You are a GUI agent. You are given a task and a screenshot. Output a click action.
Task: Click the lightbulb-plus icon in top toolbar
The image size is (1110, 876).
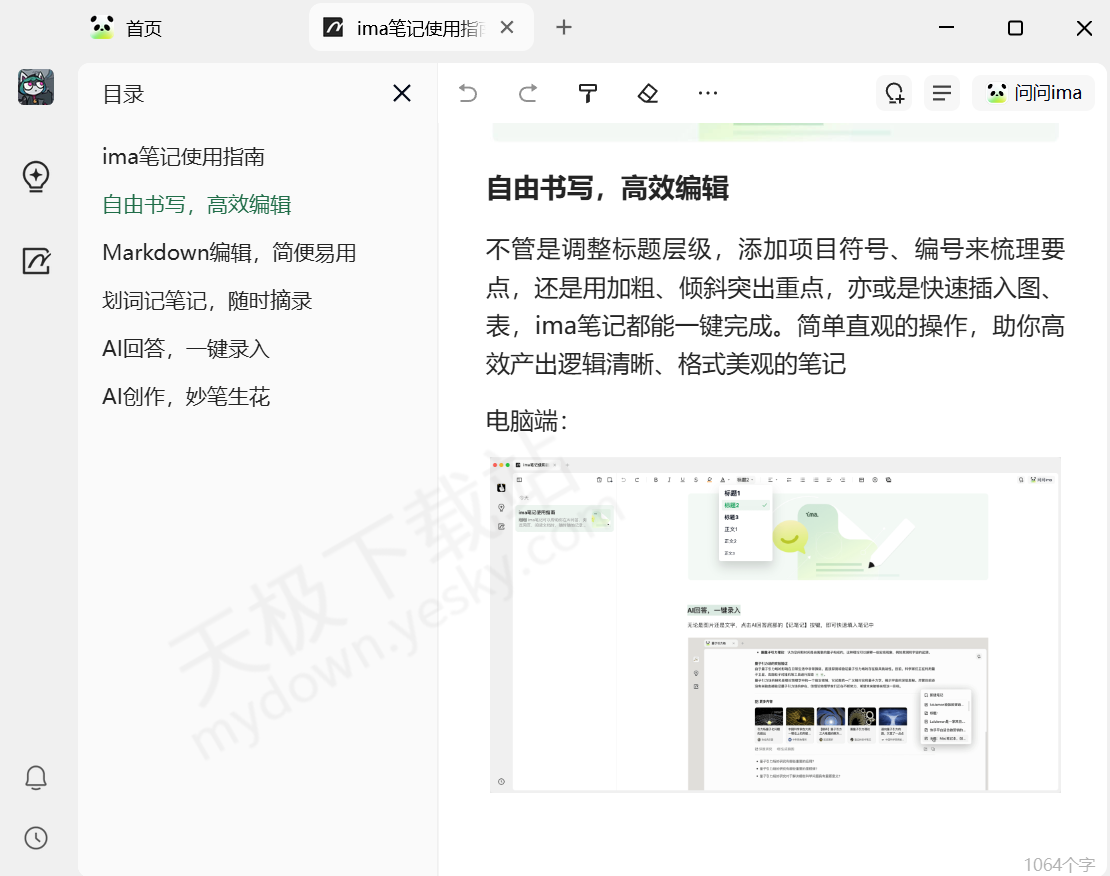click(x=893, y=94)
